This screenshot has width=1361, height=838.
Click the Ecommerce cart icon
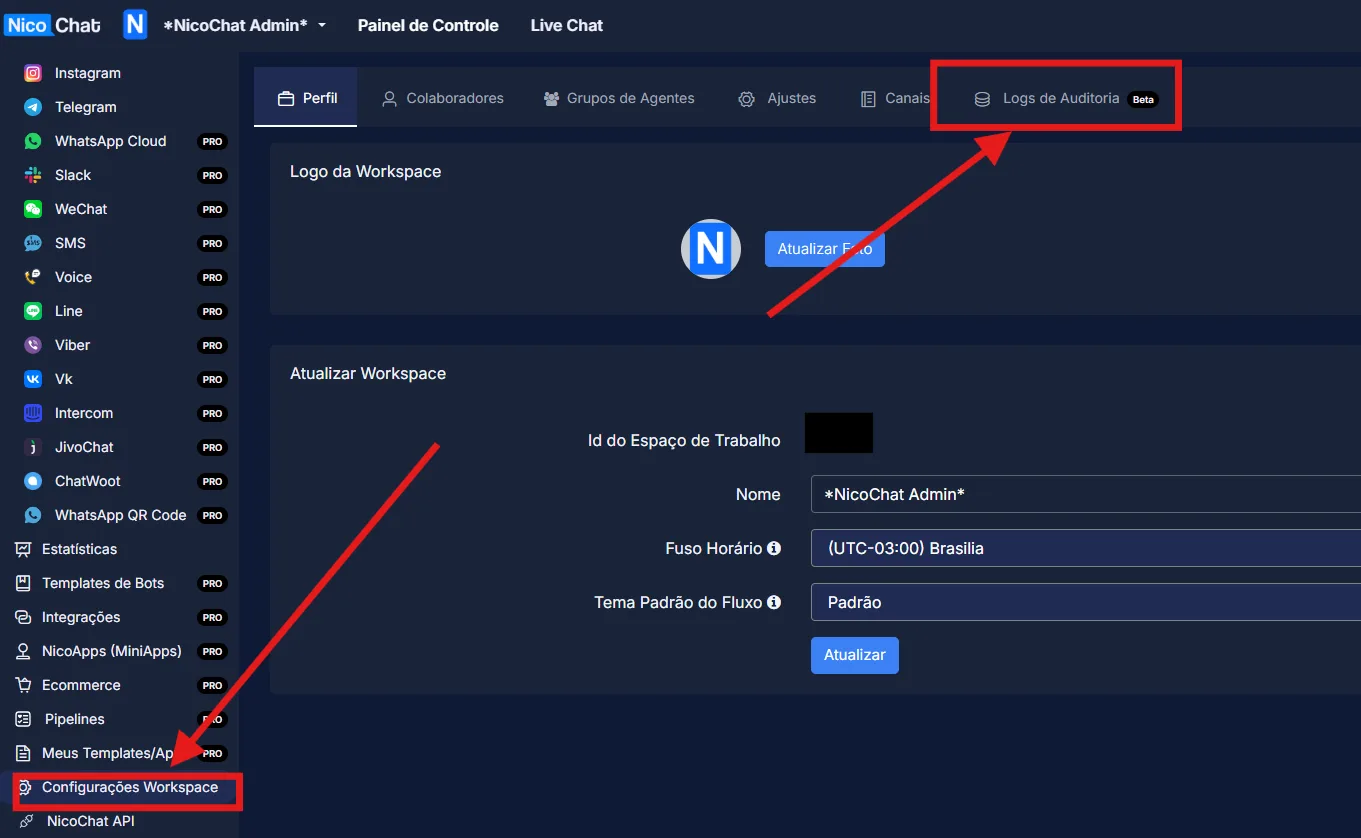click(23, 685)
